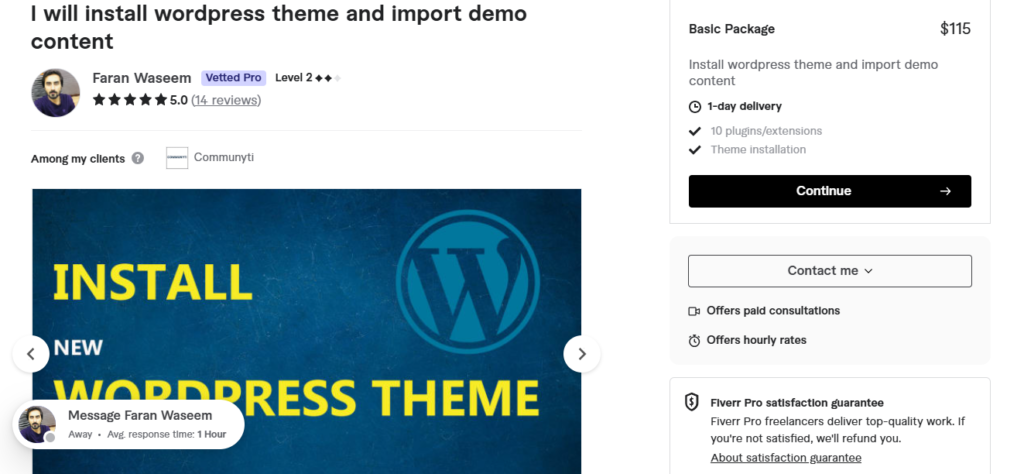
Task: Click the Faran Waseem seller name
Action: tap(142, 78)
